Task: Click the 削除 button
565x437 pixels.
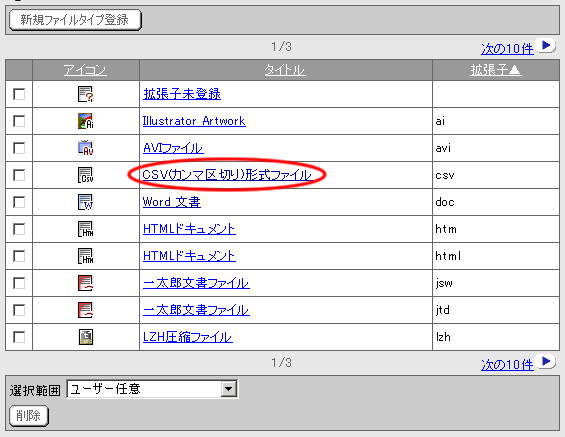Action: point(29,416)
